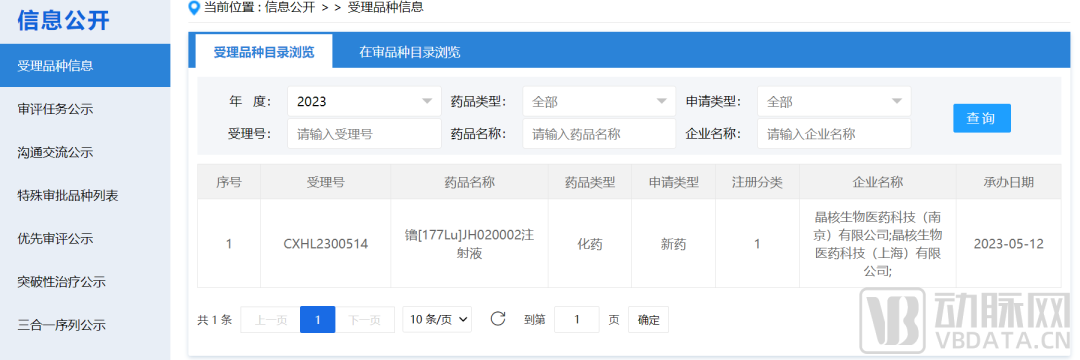
Task: Open the 10 条/页 page size selector
Action: 437,319
